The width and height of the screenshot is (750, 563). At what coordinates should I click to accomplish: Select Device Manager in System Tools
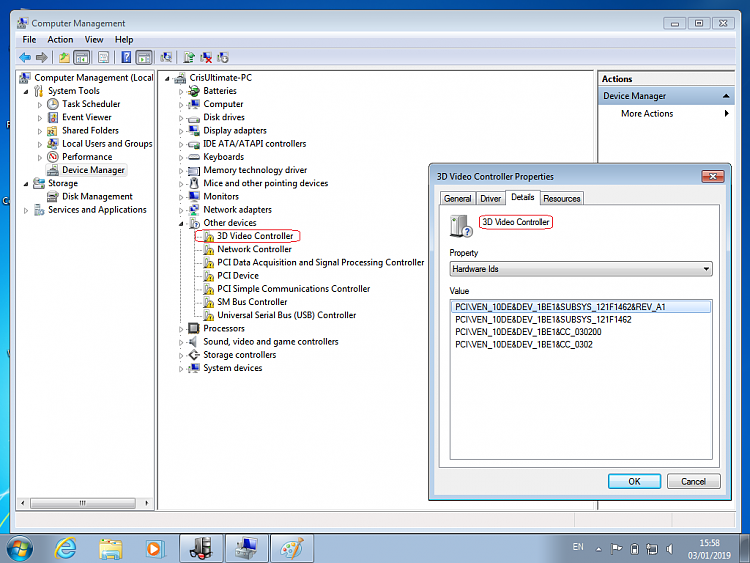pos(93,170)
